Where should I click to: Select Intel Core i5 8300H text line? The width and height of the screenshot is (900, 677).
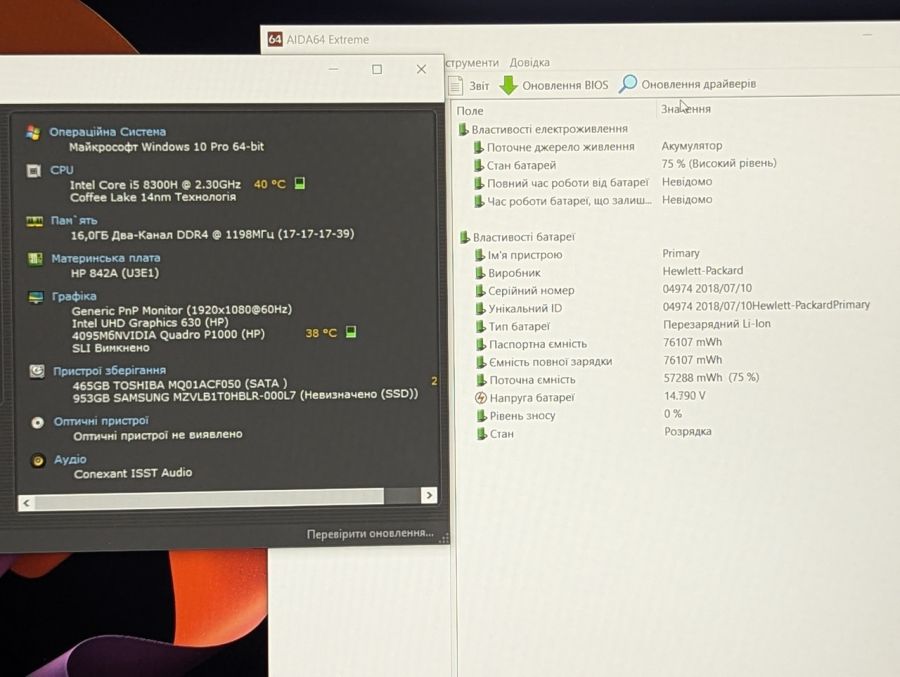(x=156, y=185)
